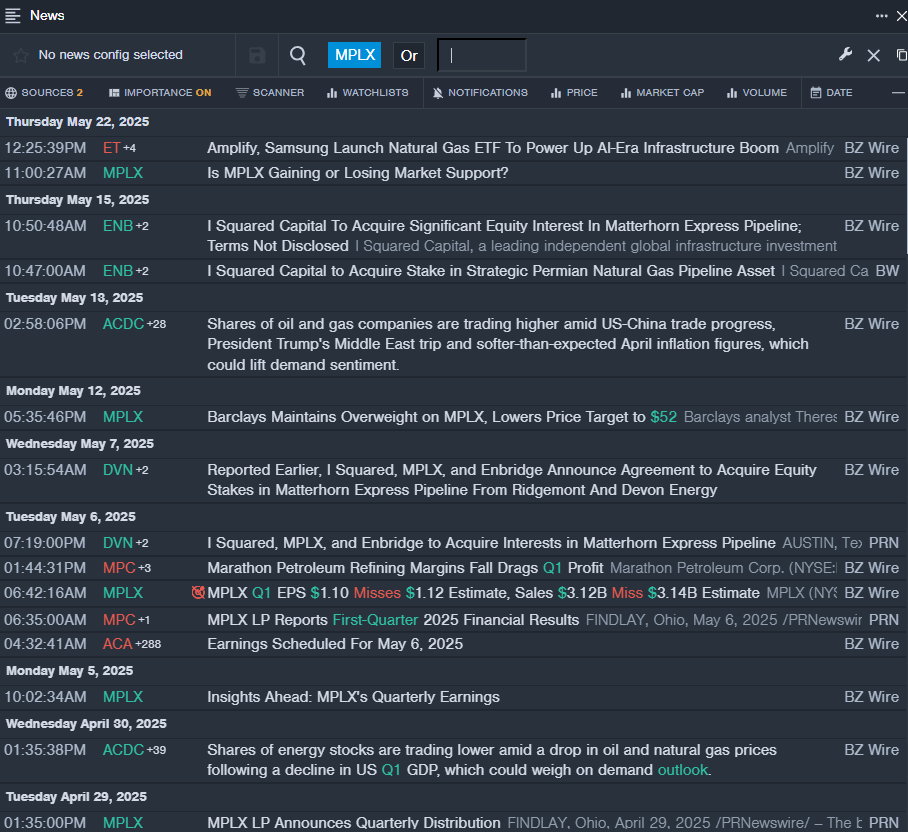
Task: Click the MPC +1 ticker at 06:35:00AM
Action: (119, 620)
